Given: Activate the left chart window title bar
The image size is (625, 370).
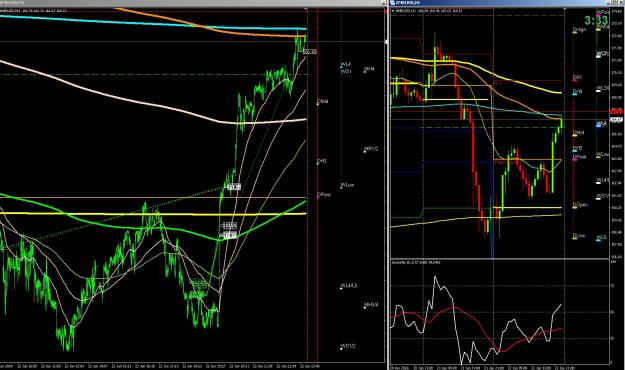Looking at the screenshot, I should tap(193, 3).
